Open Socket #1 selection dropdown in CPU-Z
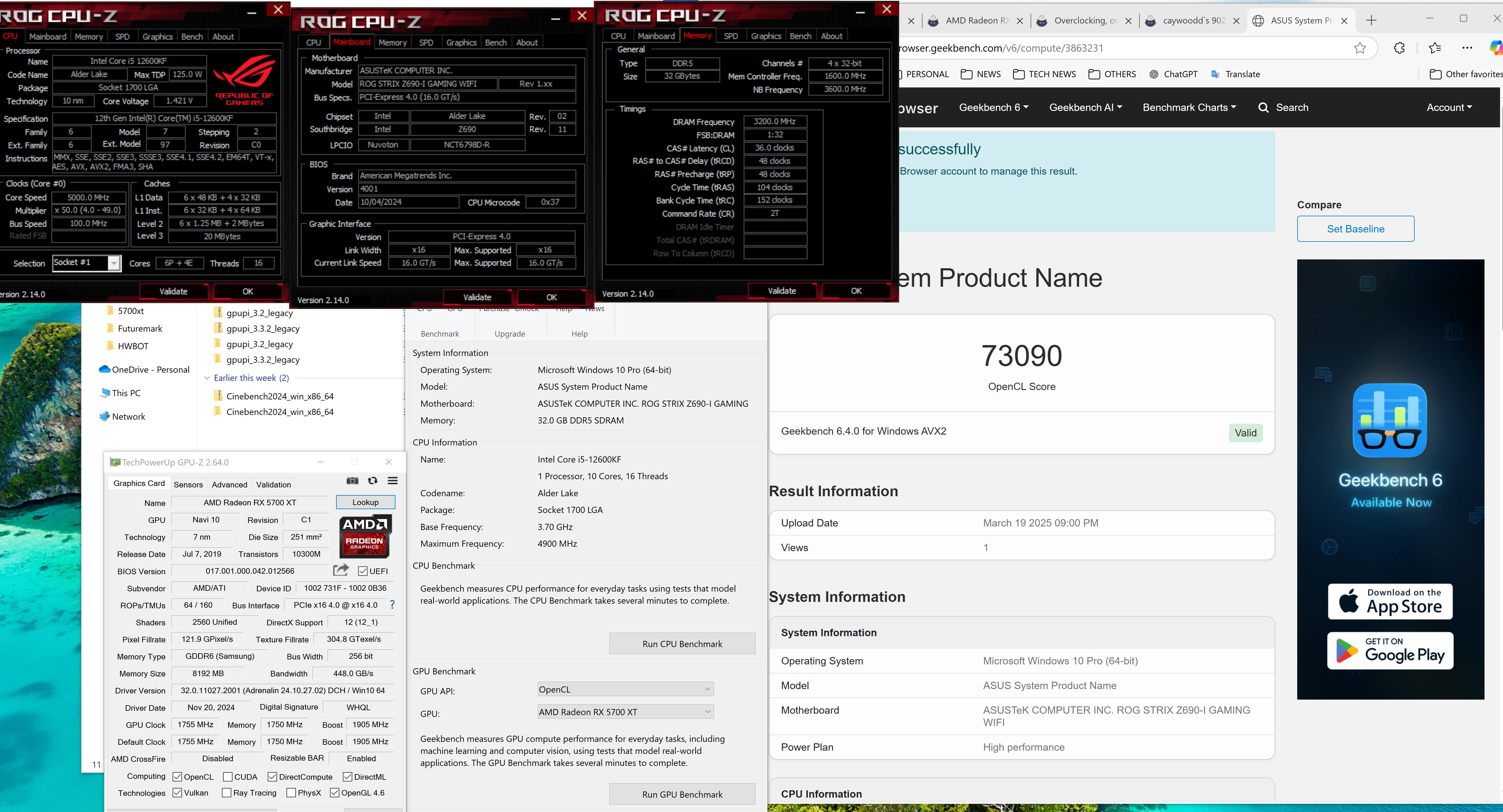 pos(86,263)
